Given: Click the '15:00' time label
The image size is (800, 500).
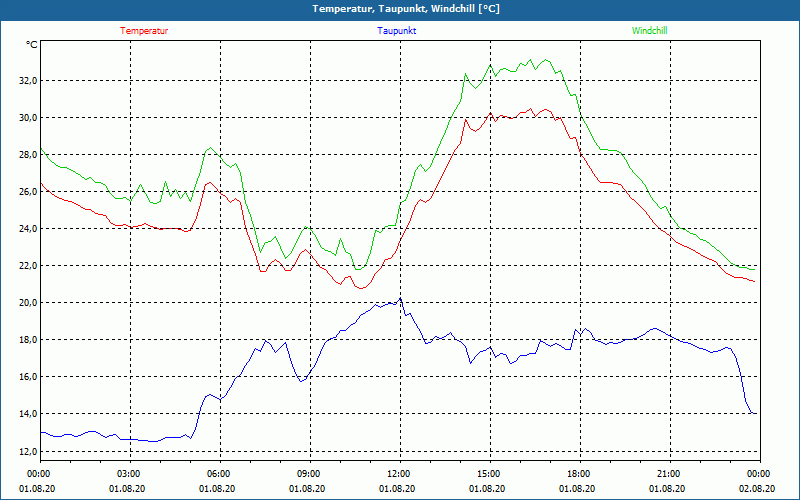Looking at the screenshot, I should click(x=490, y=474).
